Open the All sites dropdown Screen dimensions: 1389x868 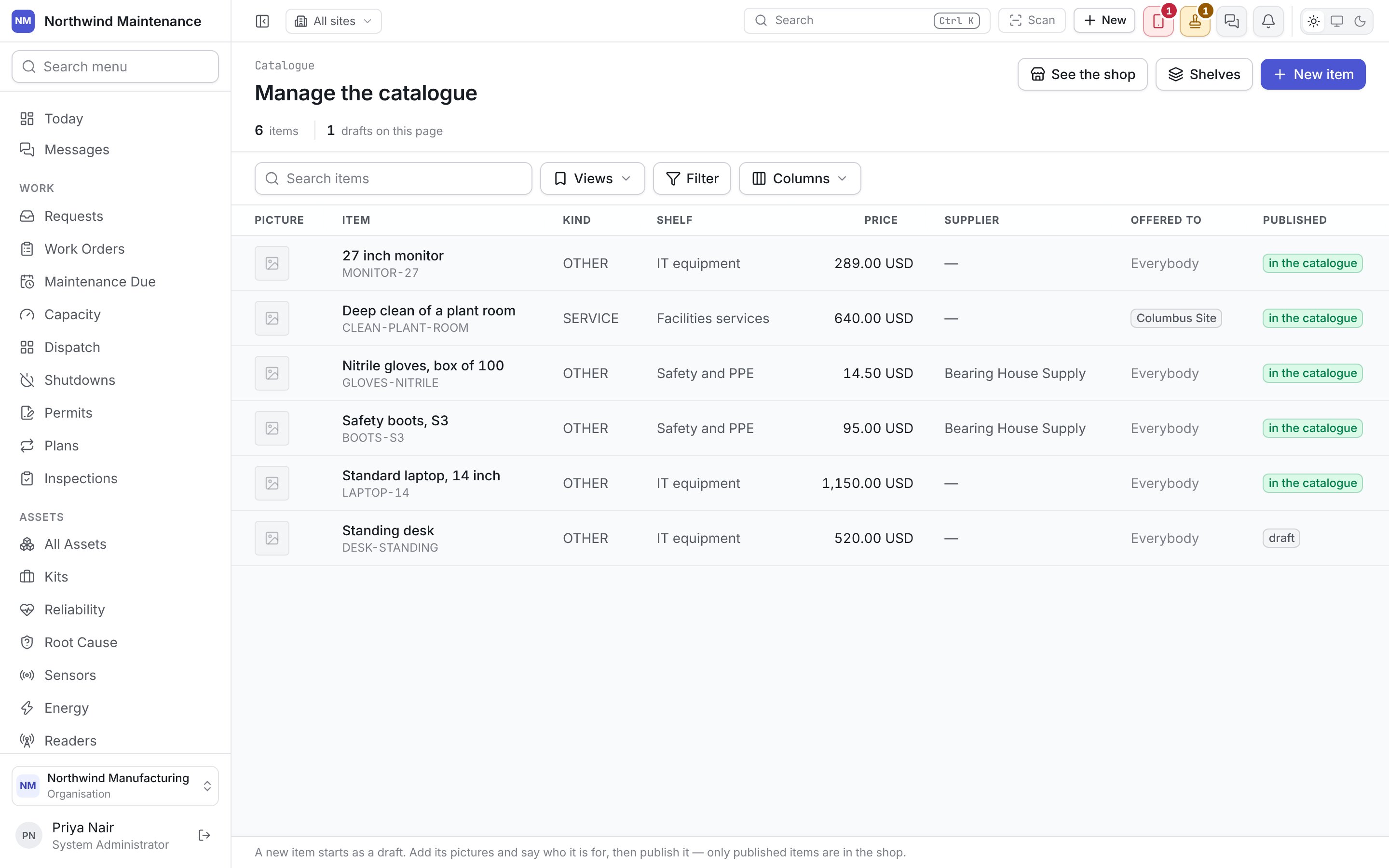333,21
